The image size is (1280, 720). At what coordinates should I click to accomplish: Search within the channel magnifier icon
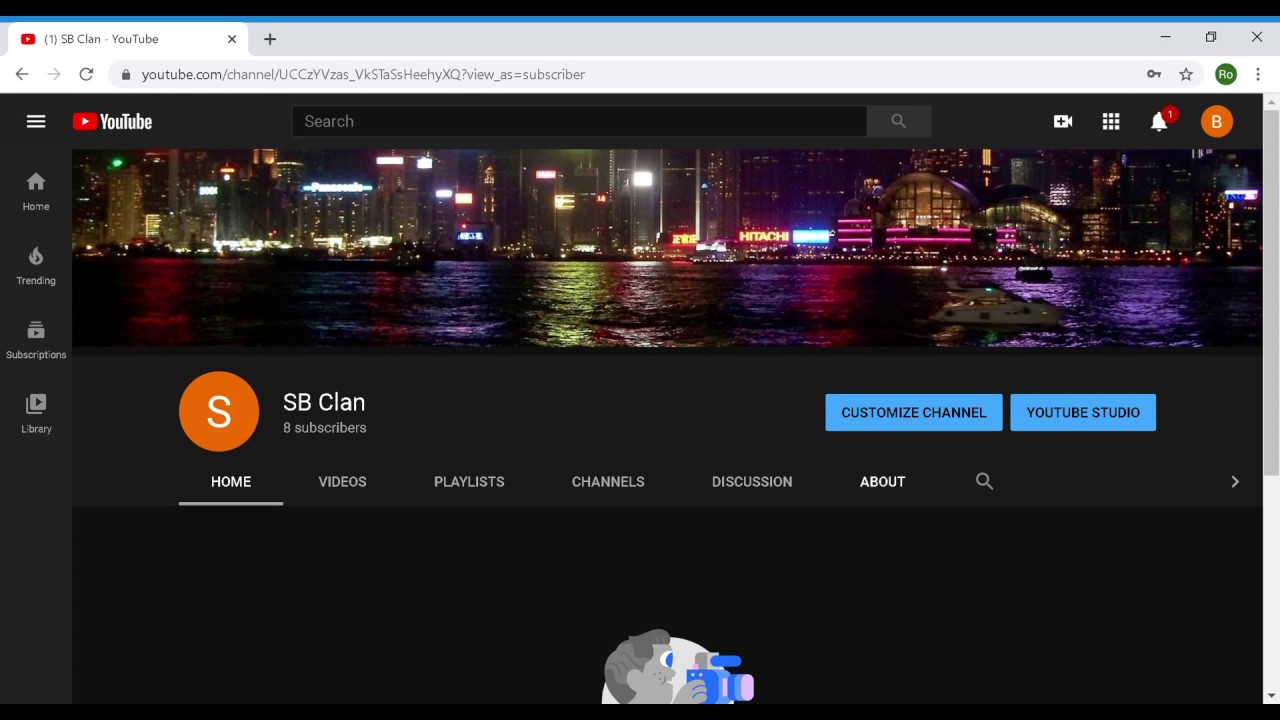(x=984, y=481)
